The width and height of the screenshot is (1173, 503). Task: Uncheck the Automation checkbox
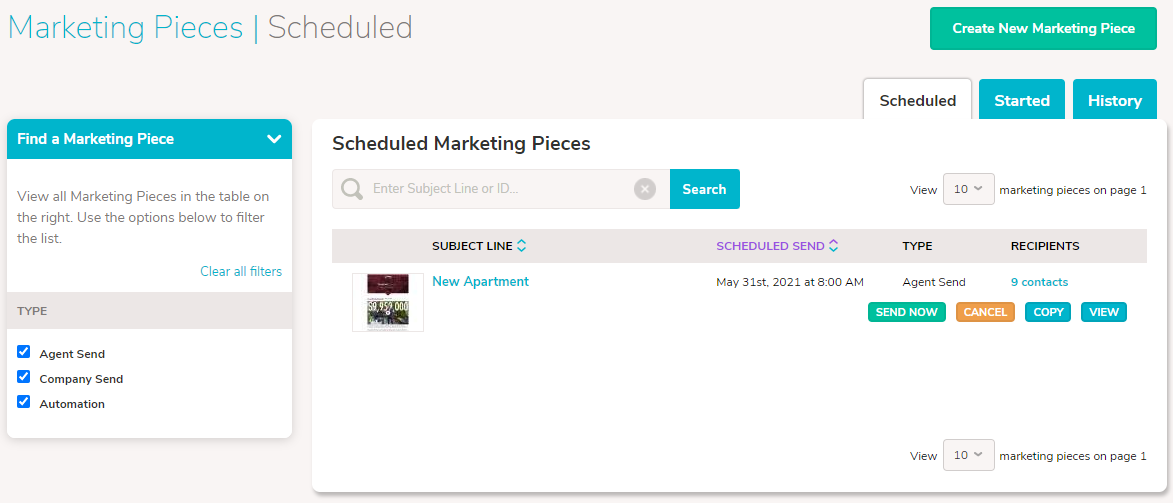point(24,401)
